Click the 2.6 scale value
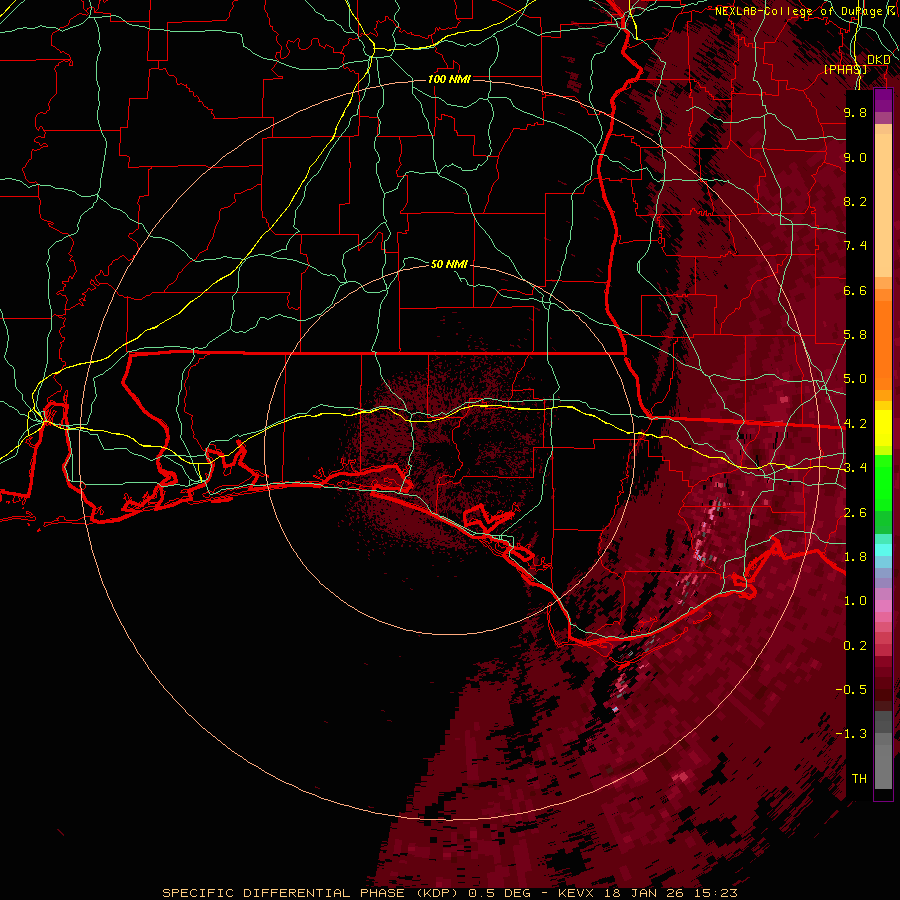The image size is (900, 900). coord(855,513)
